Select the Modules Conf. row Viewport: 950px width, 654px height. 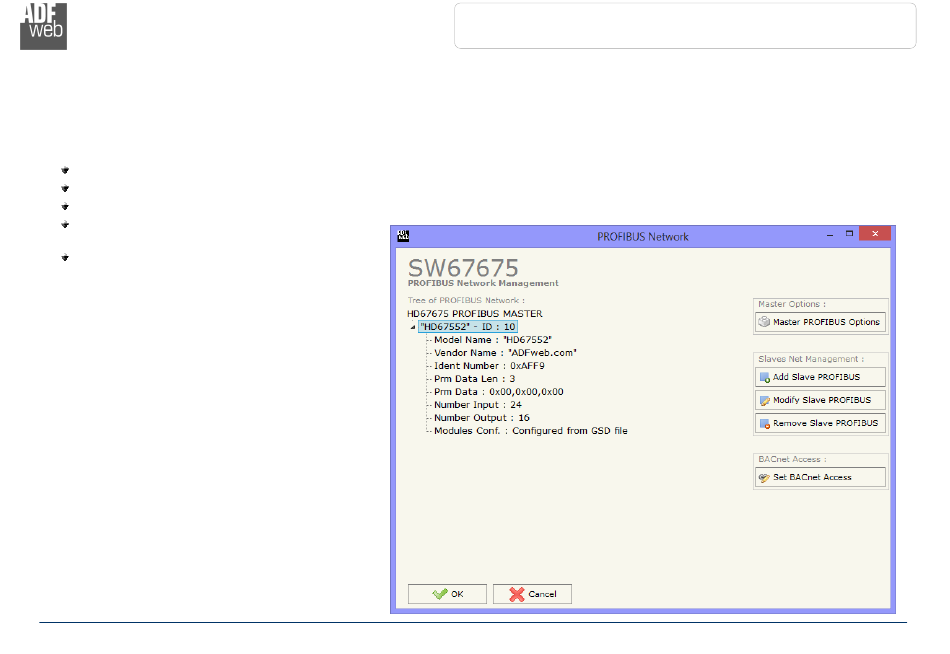pyautogui.click(x=531, y=431)
